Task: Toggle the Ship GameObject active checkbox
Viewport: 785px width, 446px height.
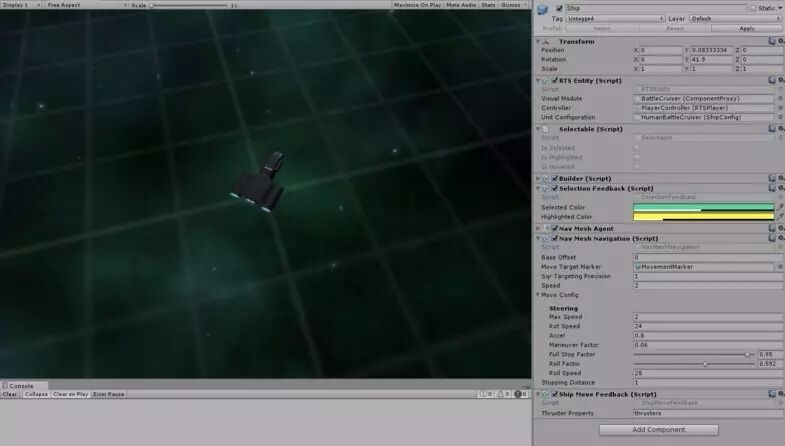Action: click(x=559, y=8)
